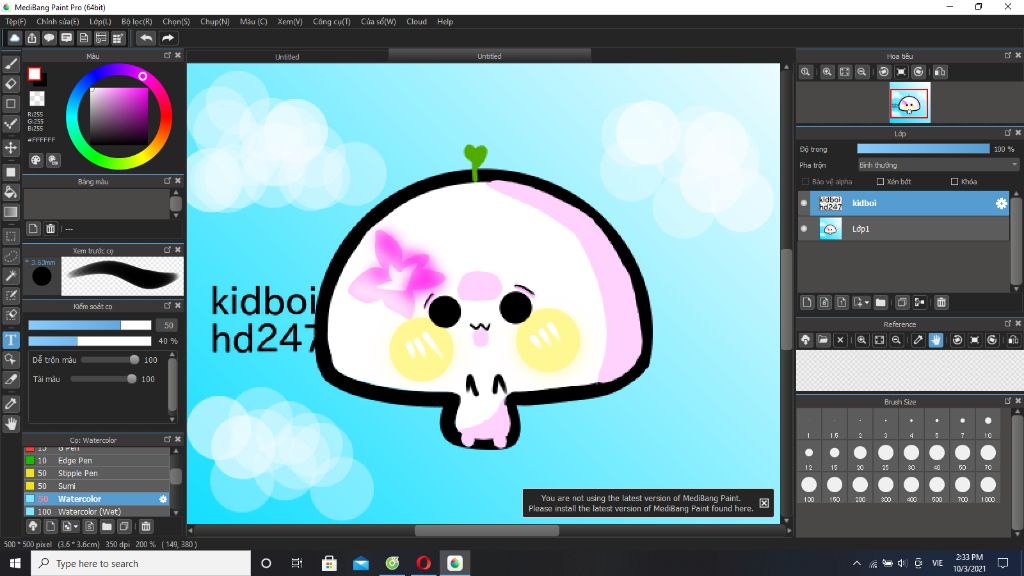Select the Sumi brush

[97, 486]
